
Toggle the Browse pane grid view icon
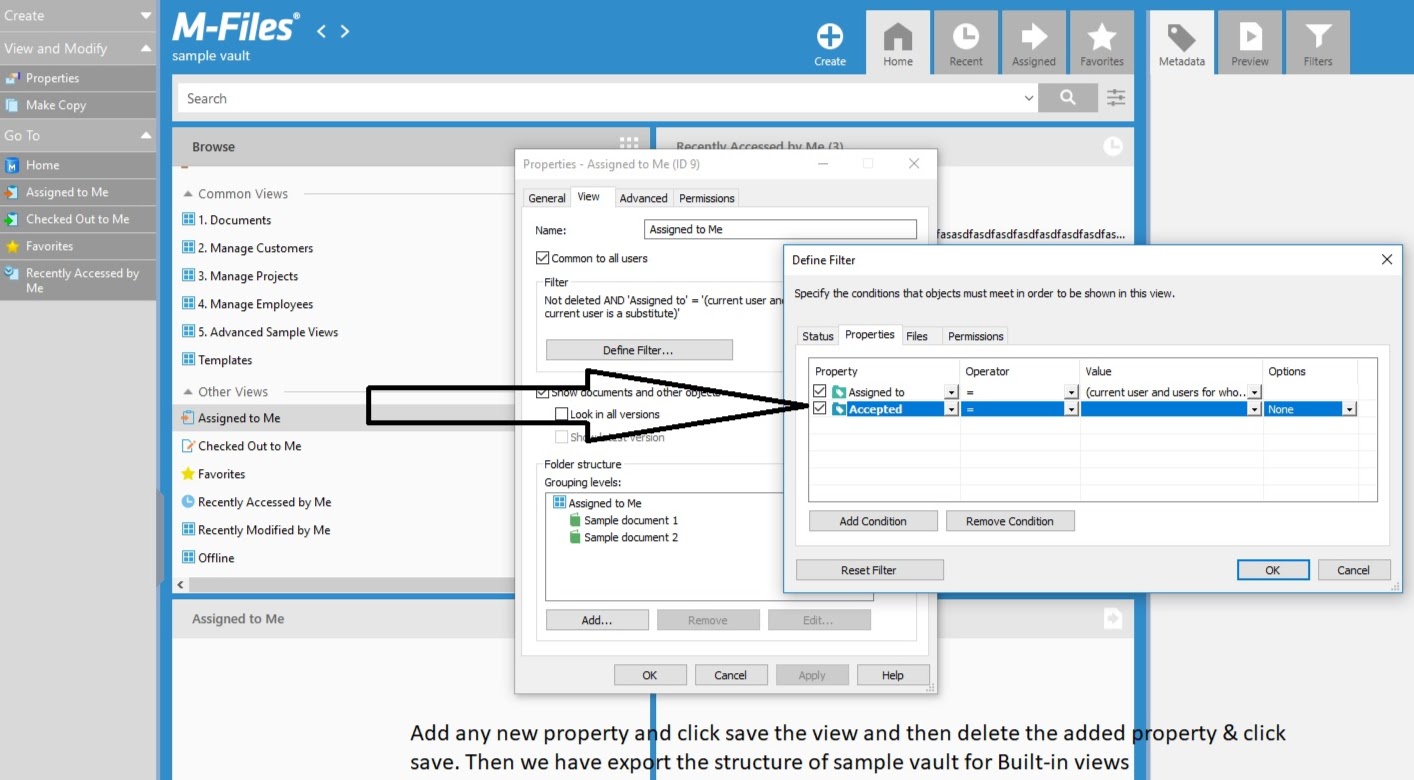629,146
